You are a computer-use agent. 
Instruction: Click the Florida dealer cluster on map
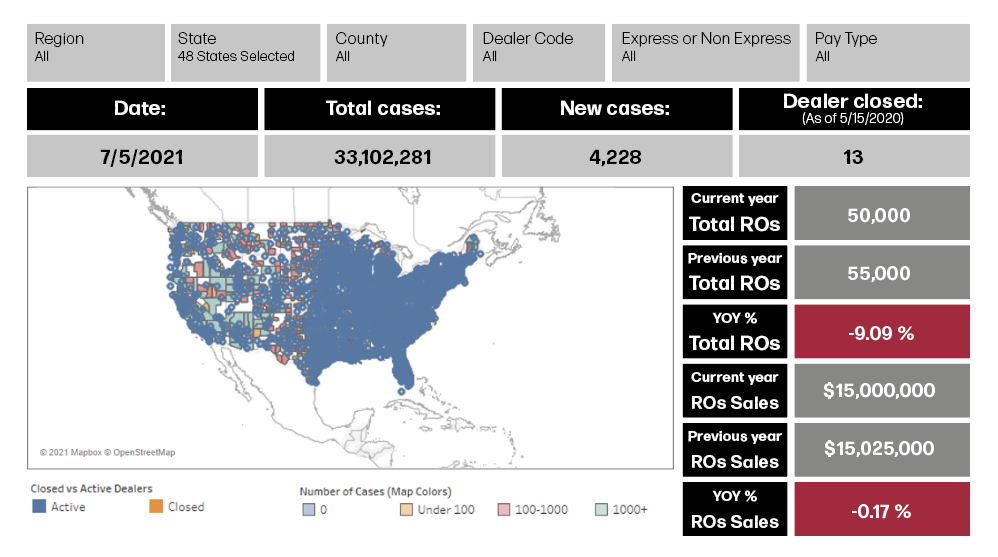tap(402, 370)
